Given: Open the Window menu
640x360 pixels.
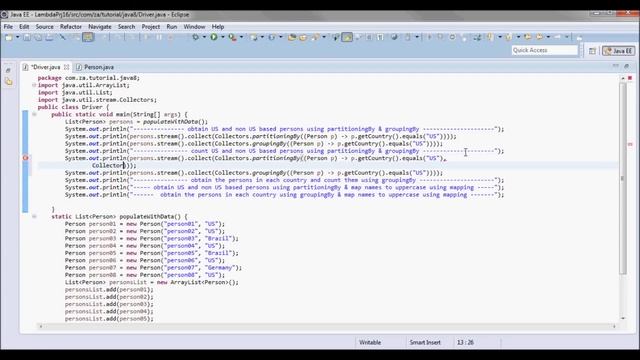Looking at the screenshot, I should point(194,27).
